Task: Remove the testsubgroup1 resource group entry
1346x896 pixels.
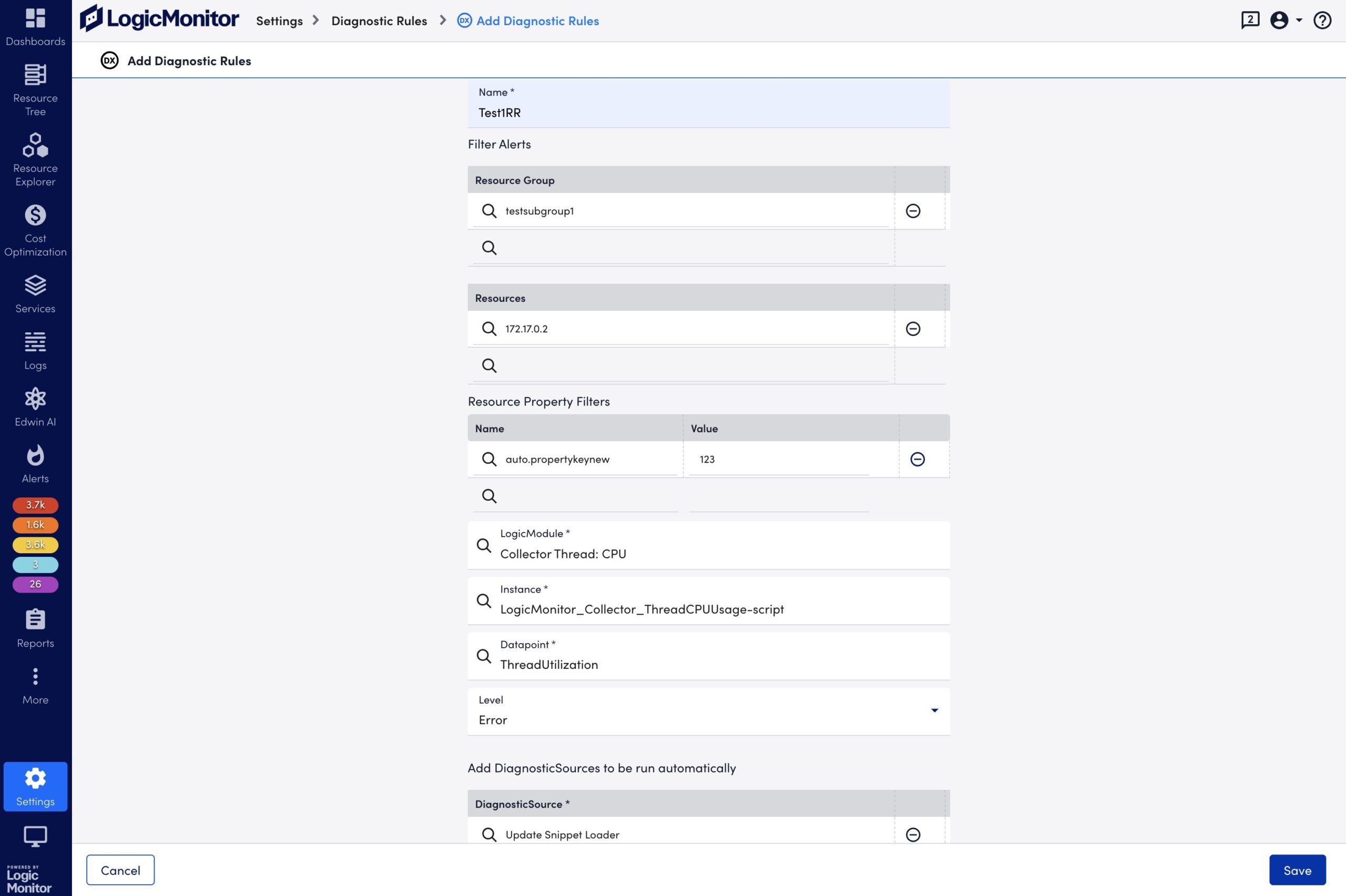Action: pos(913,211)
